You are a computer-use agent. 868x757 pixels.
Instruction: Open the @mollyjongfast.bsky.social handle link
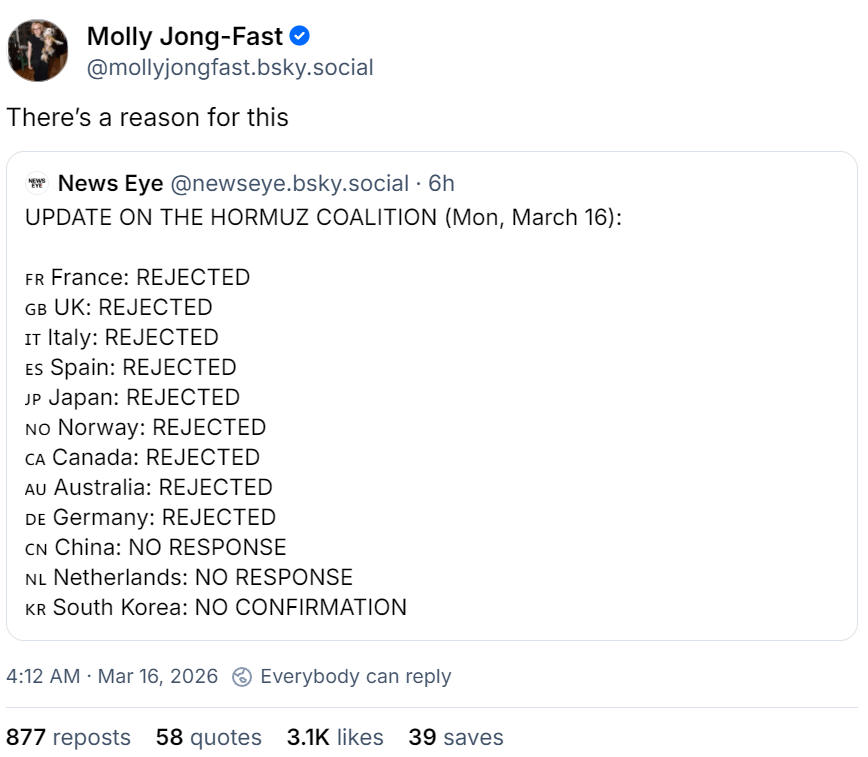coord(230,68)
